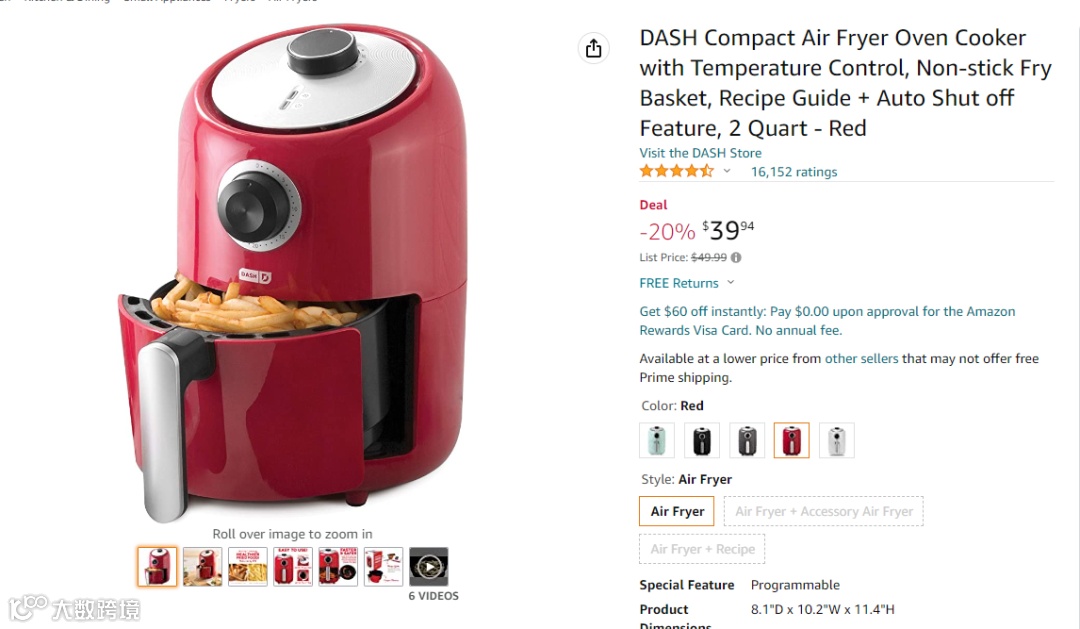Image resolution: width=1080 pixels, height=629 pixels.
Task: Click the star rating icons
Action: 676,171
